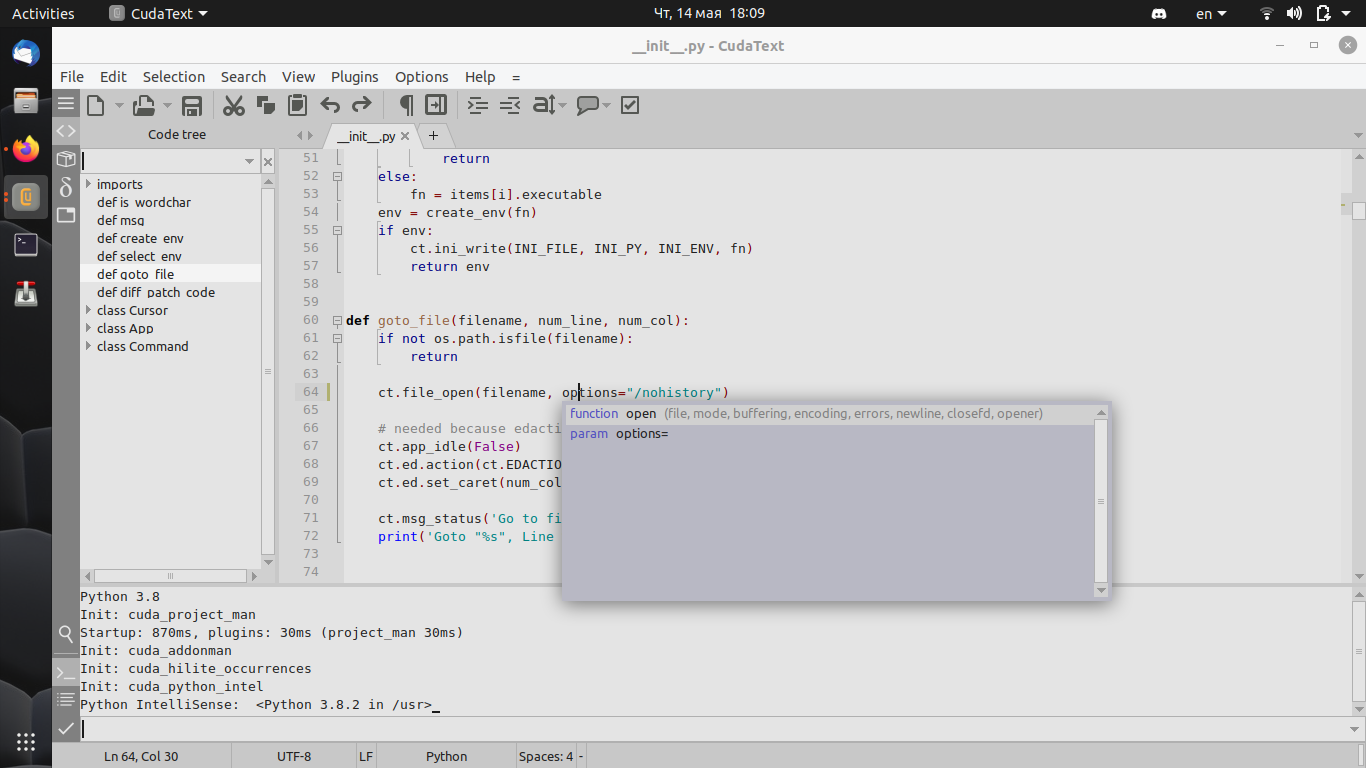
Task: Click the open file folder icon
Action: [x=144, y=105]
